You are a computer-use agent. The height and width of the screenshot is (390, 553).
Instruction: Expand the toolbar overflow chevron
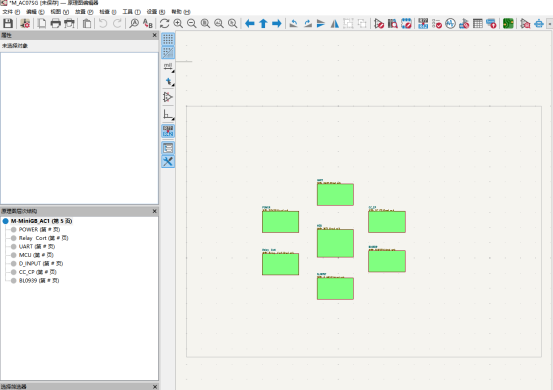(550, 24)
